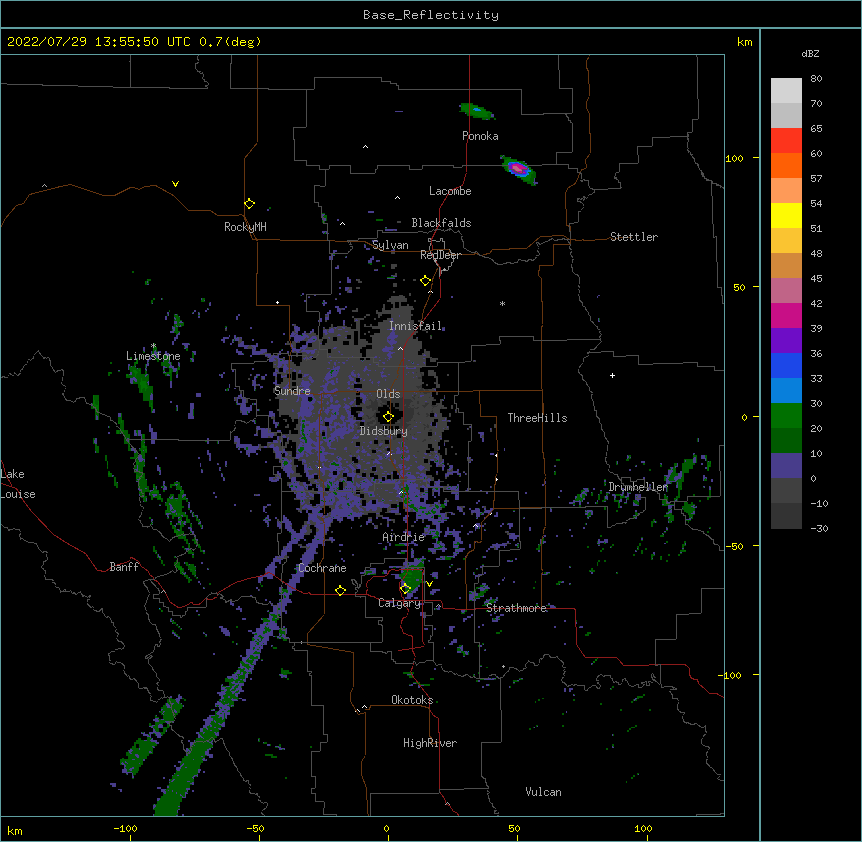Click the Drumheller label
Image resolution: width=862 pixels, height=842 pixels.
coord(638,487)
